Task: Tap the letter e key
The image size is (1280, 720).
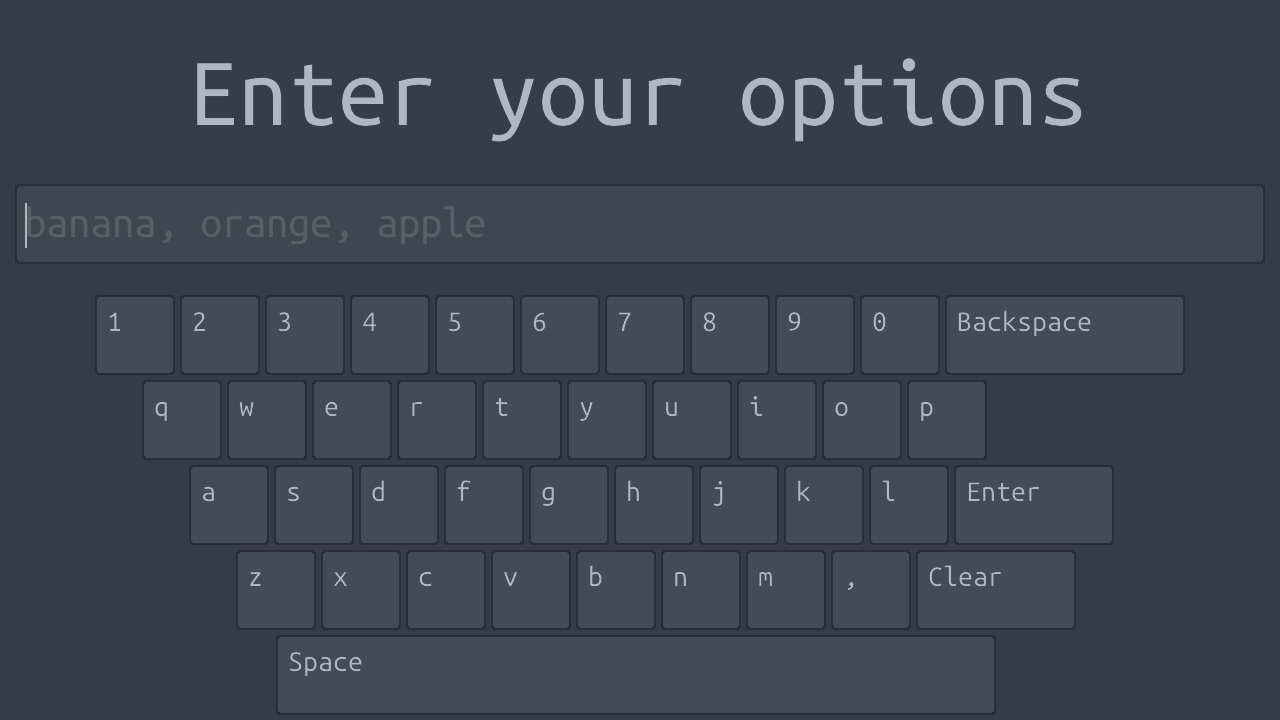Action: 352,420
